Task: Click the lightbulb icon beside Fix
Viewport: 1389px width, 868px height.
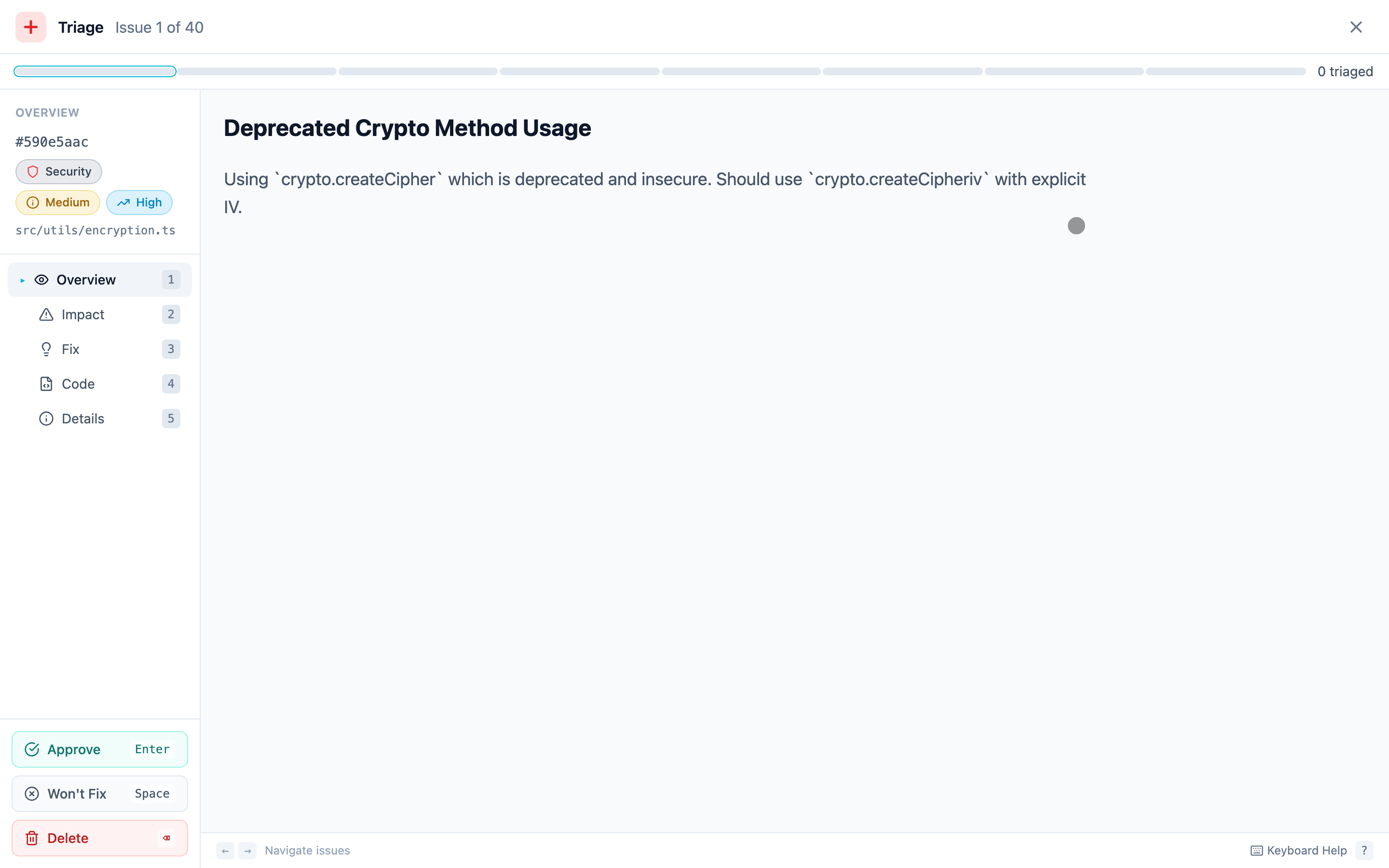Action: (x=46, y=349)
